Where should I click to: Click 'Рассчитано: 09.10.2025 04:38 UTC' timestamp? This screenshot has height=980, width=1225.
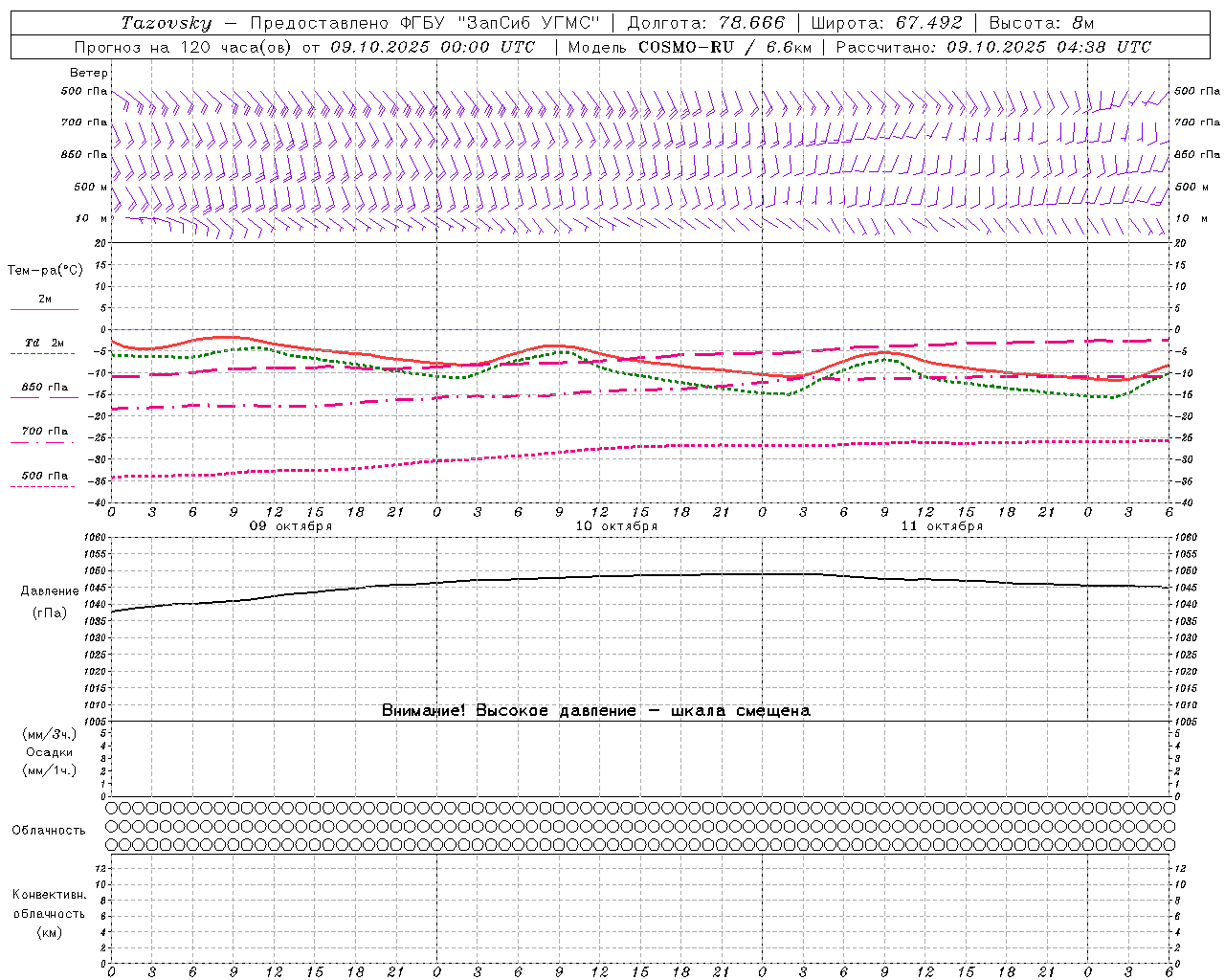pyautogui.click(x=993, y=47)
